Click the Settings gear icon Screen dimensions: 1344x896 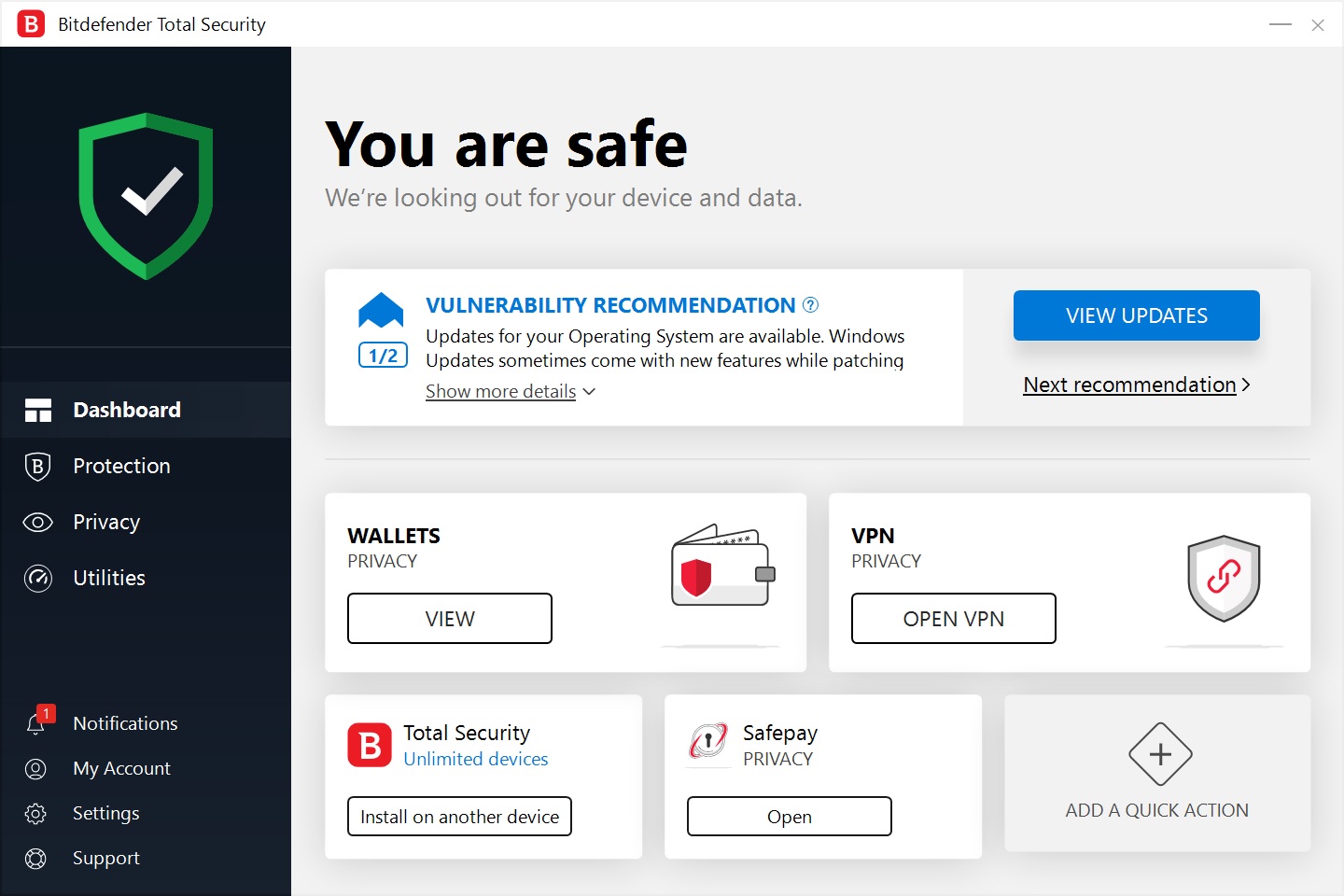[x=35, y=813]
